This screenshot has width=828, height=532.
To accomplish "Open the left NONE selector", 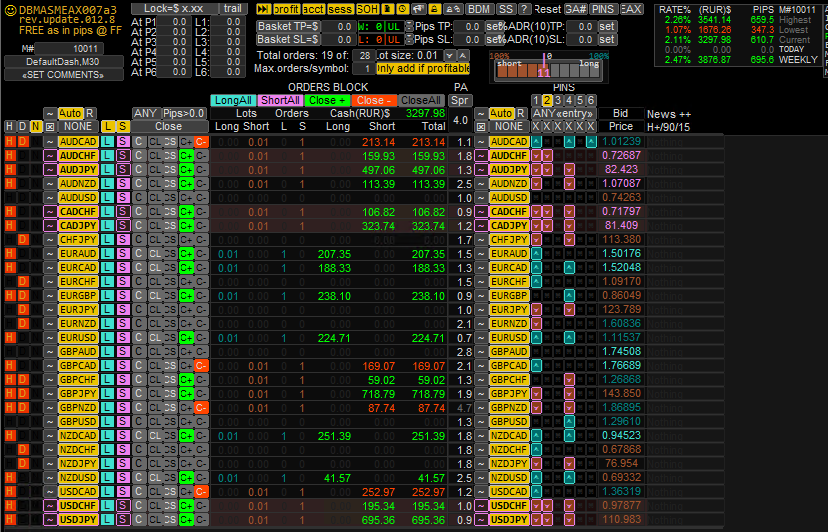I will tap(78, 127).
